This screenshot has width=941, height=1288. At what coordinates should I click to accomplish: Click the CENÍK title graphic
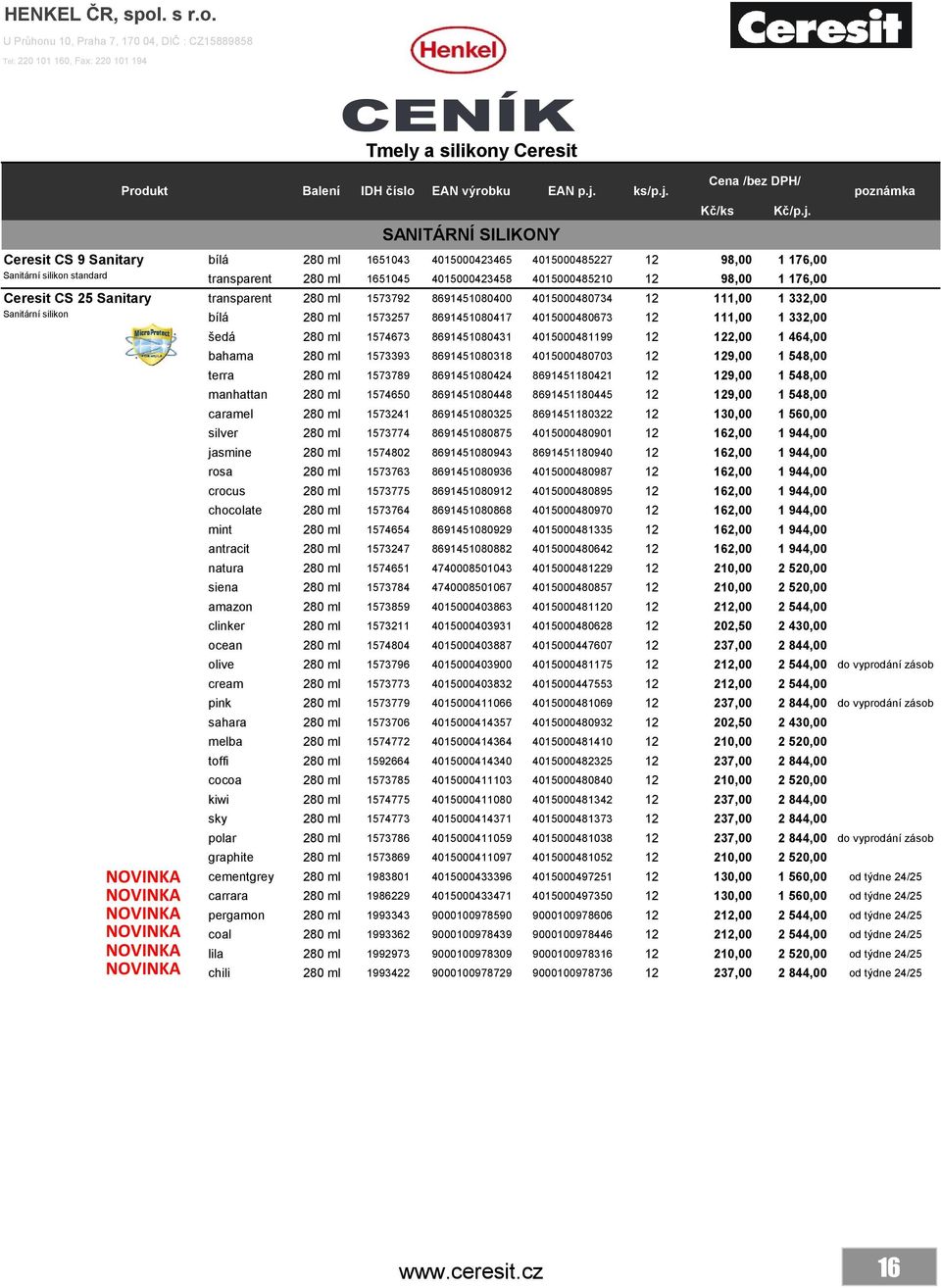pos(458,114)
